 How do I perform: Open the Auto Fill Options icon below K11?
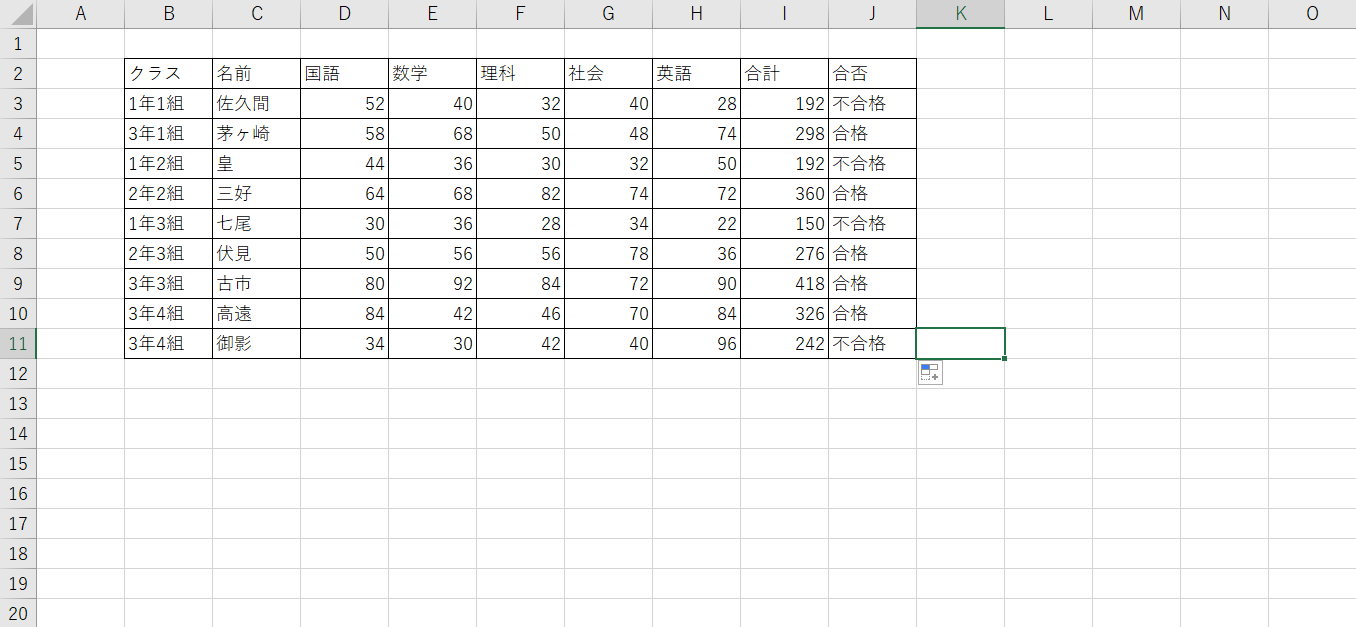click(x=929, y=373)
